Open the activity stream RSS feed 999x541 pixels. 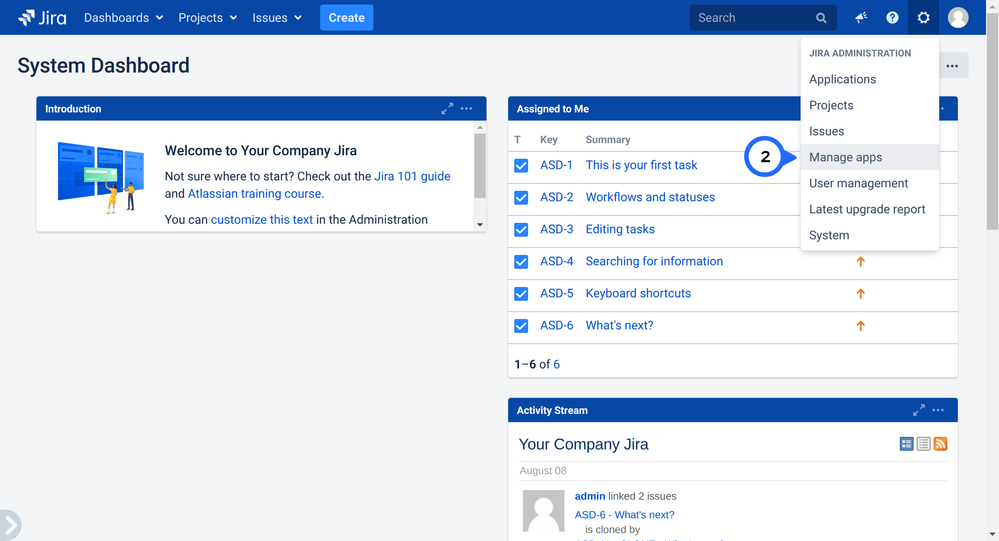coord(940,444)
